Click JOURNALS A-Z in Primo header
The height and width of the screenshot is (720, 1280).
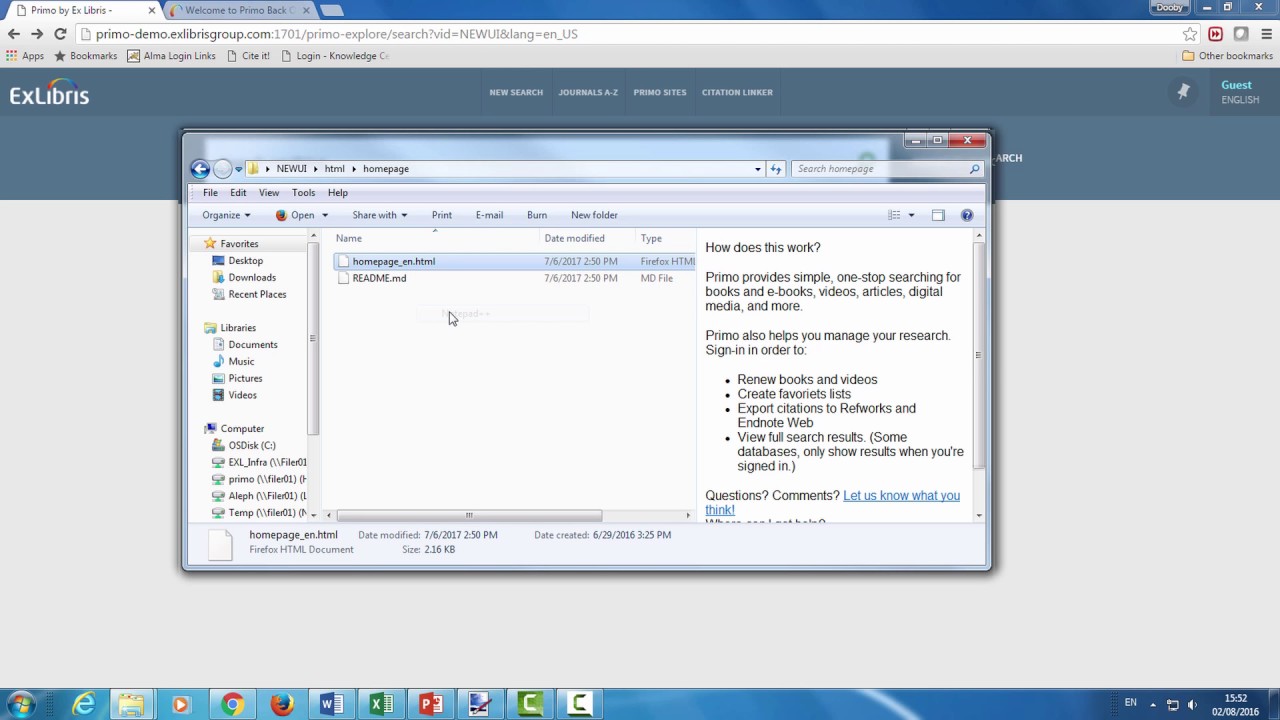tap(588, 92)
